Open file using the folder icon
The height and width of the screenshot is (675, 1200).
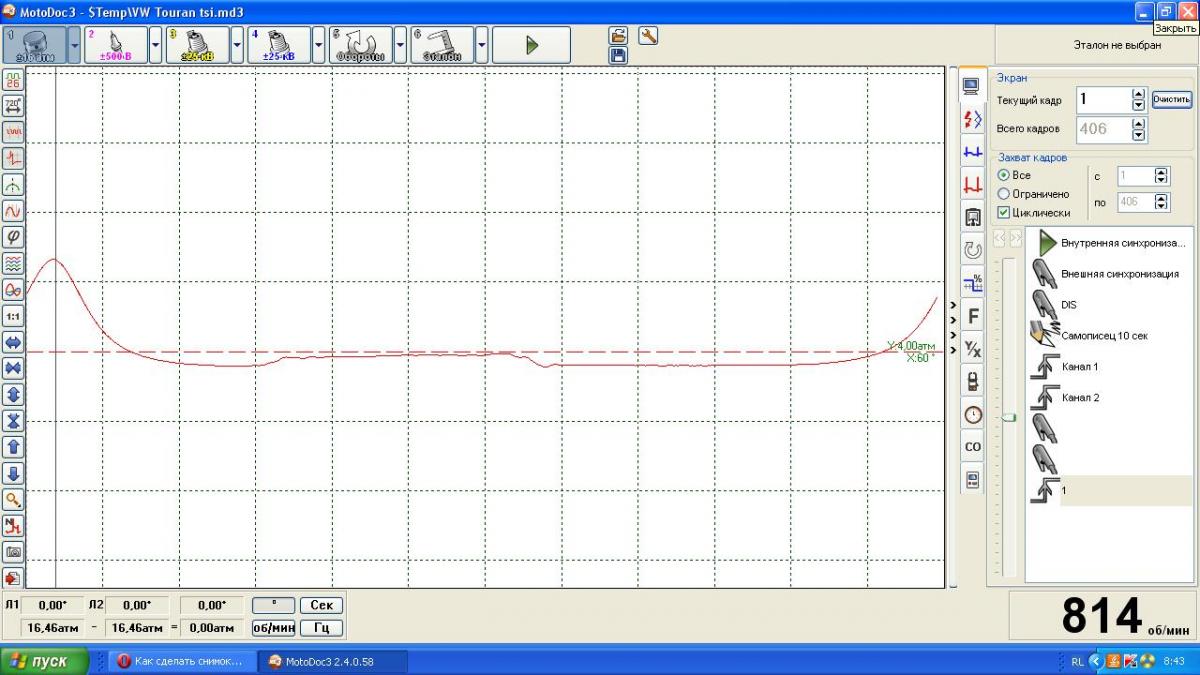tap(618, 36)
